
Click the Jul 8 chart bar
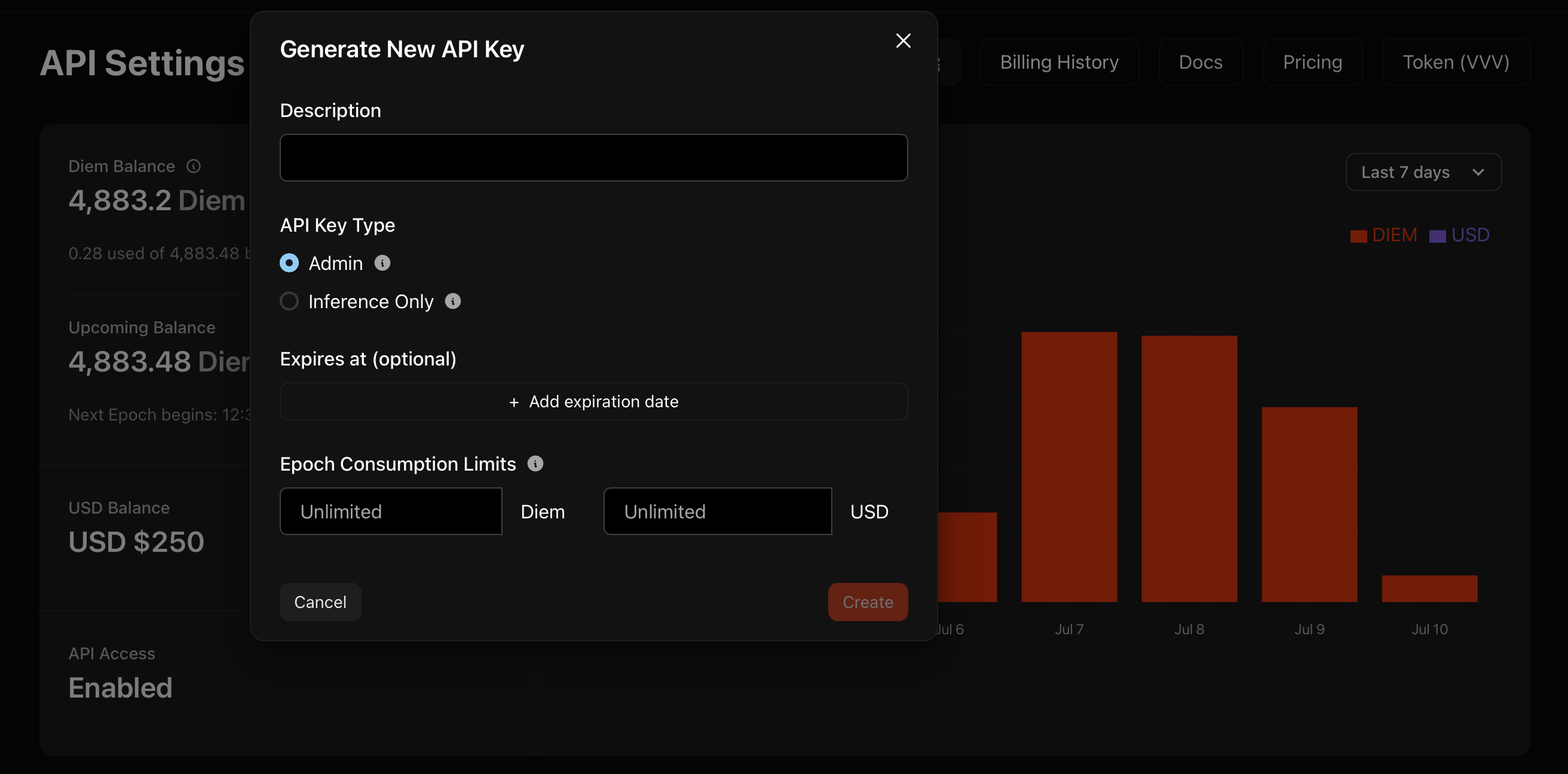[x=1189, y=469]
